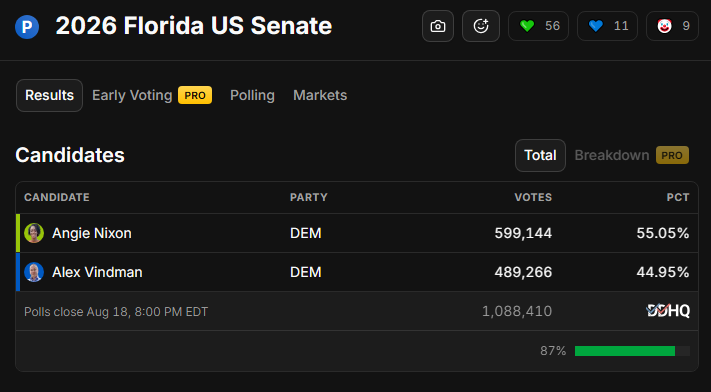
Task: Click the green 87% reporting progress bar
Action: [632, 351]
